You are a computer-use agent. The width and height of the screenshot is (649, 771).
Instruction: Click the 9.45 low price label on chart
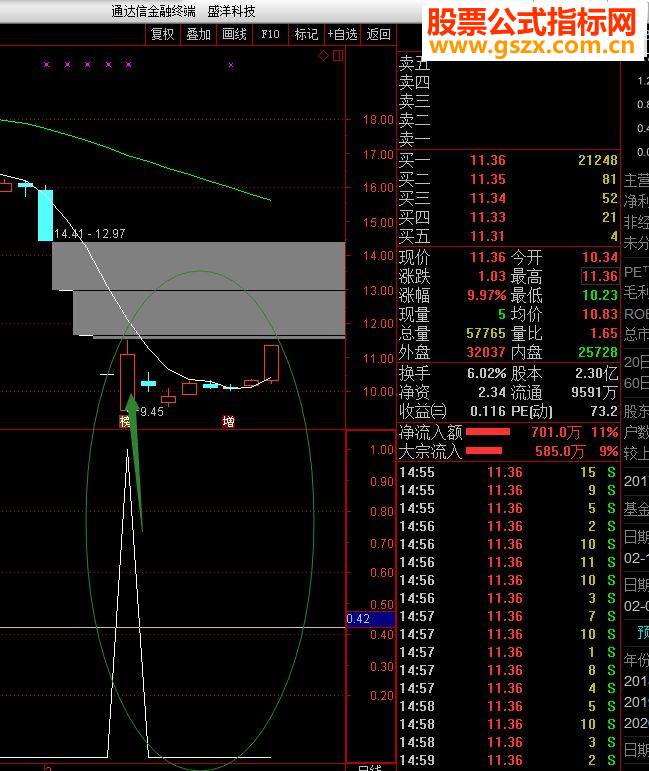pyautogui.click(x=152, y=412)
